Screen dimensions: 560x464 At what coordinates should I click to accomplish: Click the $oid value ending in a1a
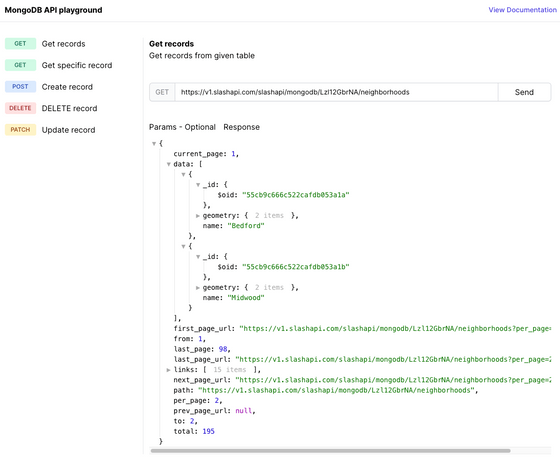point(296,195)
